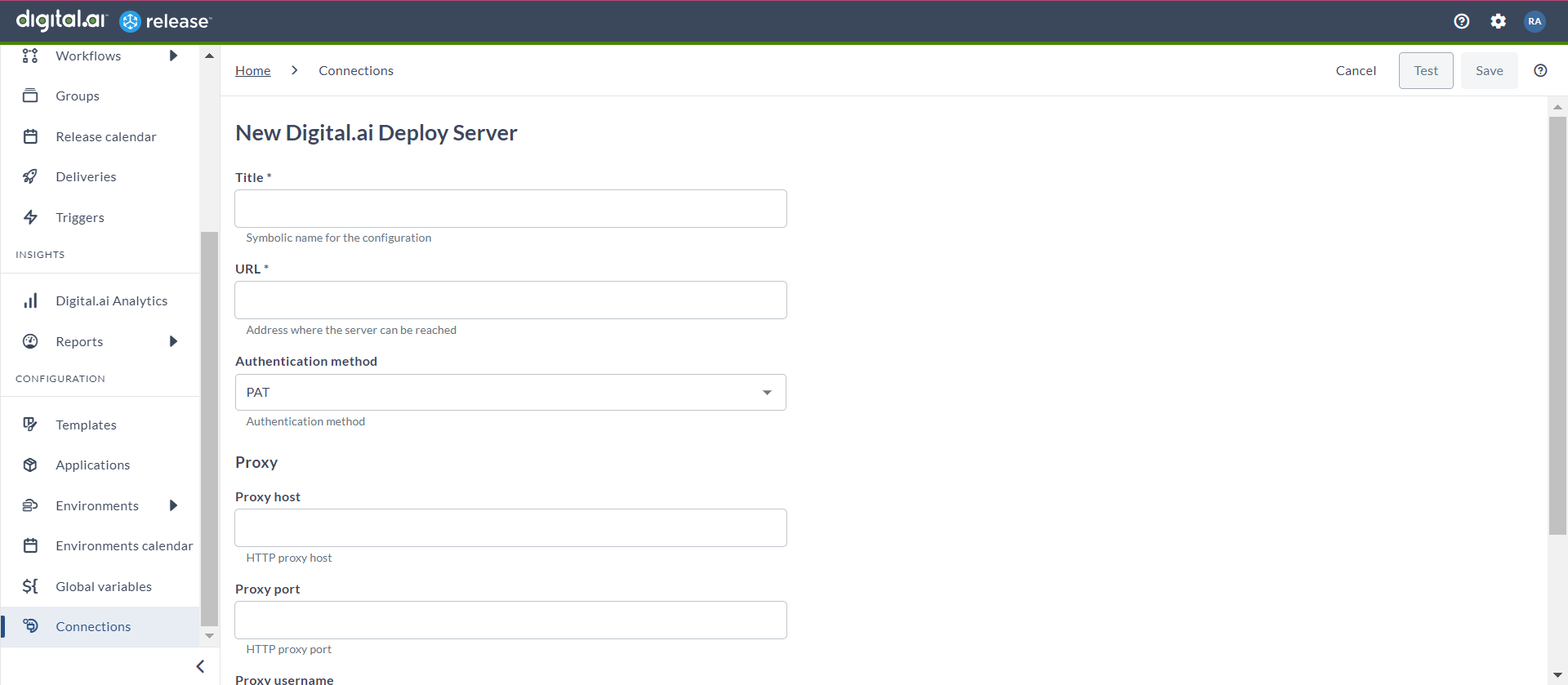Open the RA user avatar menu

[x=1535, y=21]
